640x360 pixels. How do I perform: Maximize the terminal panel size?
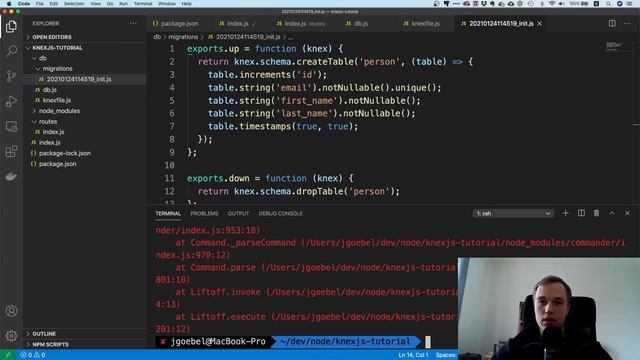point(612,213)
